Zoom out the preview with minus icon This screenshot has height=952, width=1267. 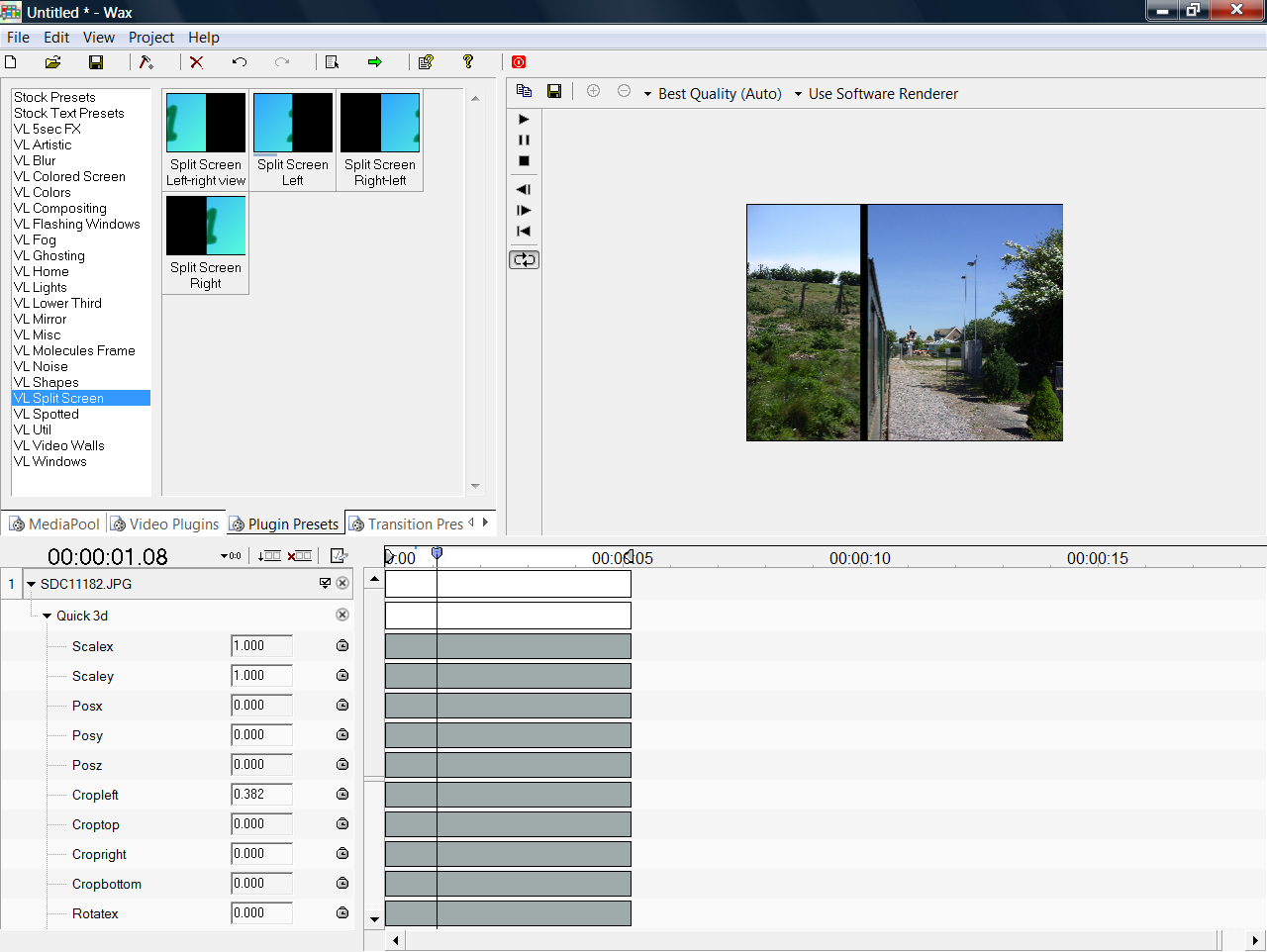coord(624,91)
